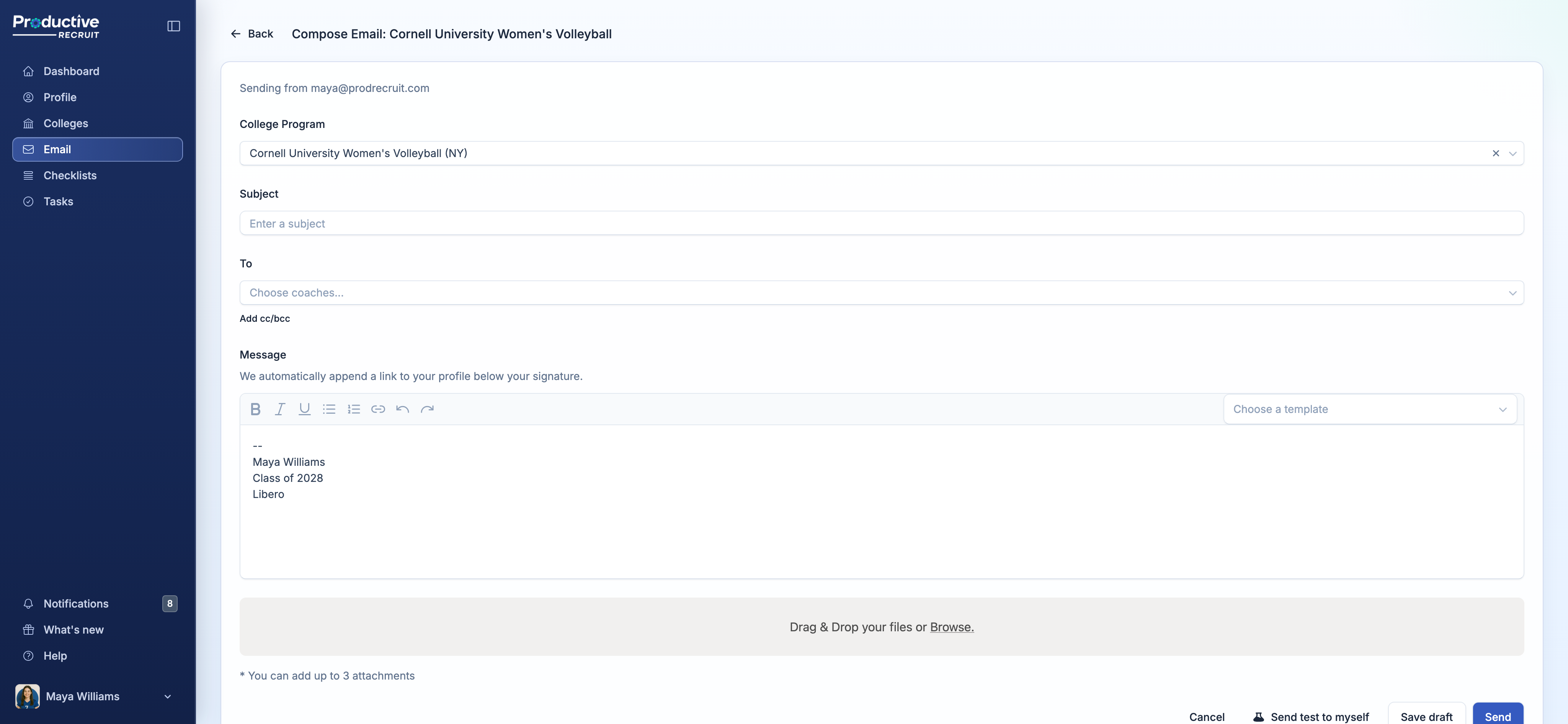1568x724 pixels.
Task: Click Maya Williams avatar photo
Action: point(28,696)
